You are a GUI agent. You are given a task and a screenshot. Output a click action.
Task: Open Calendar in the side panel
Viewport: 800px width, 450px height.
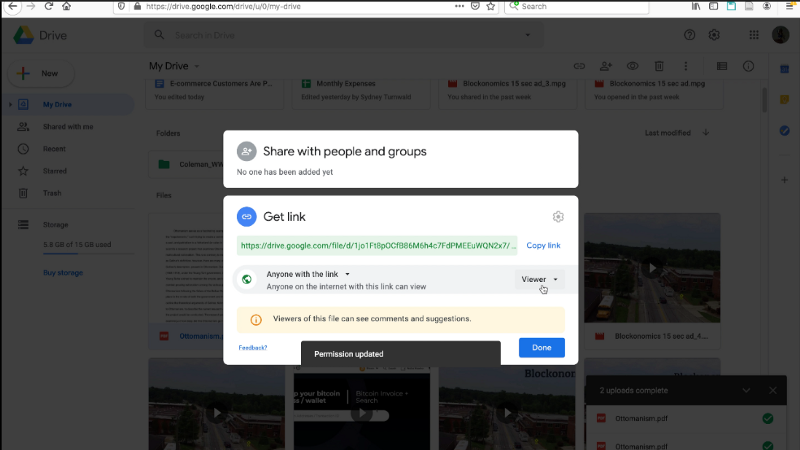click(785, 69)
